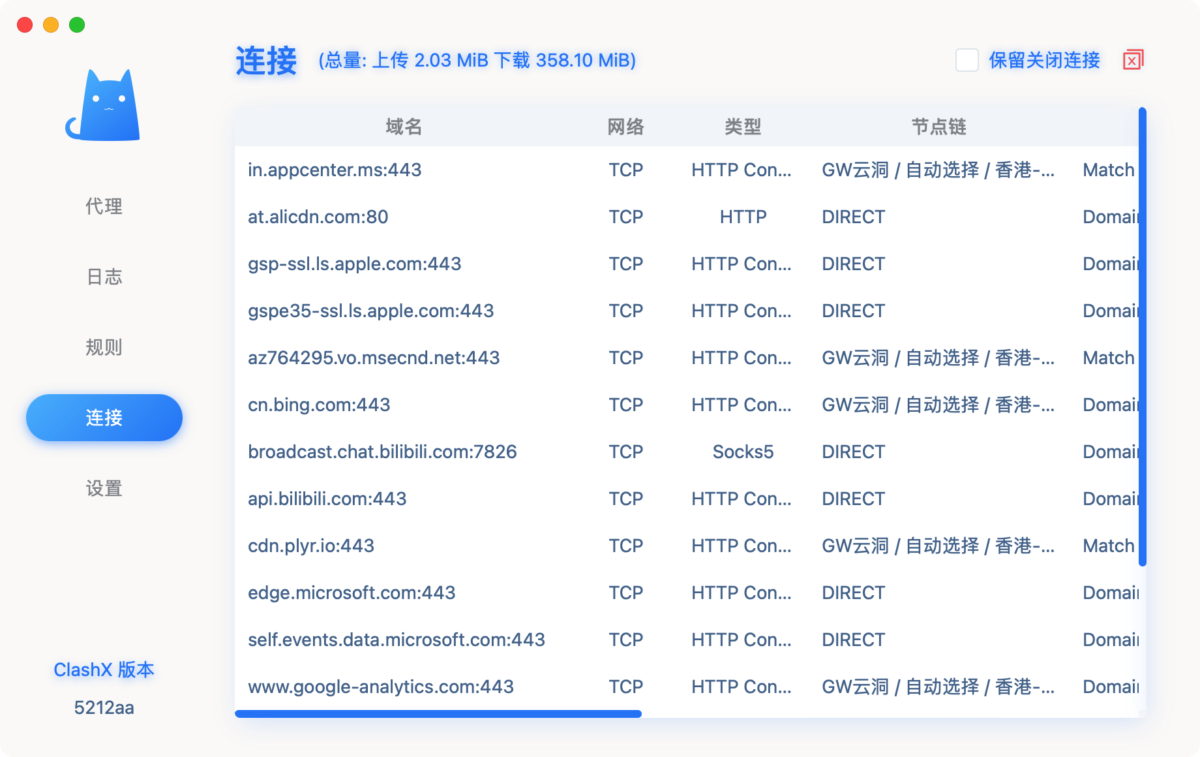Image resolution: width=1200 pixels, height=757 pixels.
Task: Open the 日志 page in sidebar
Action: [x=104, y=277]
